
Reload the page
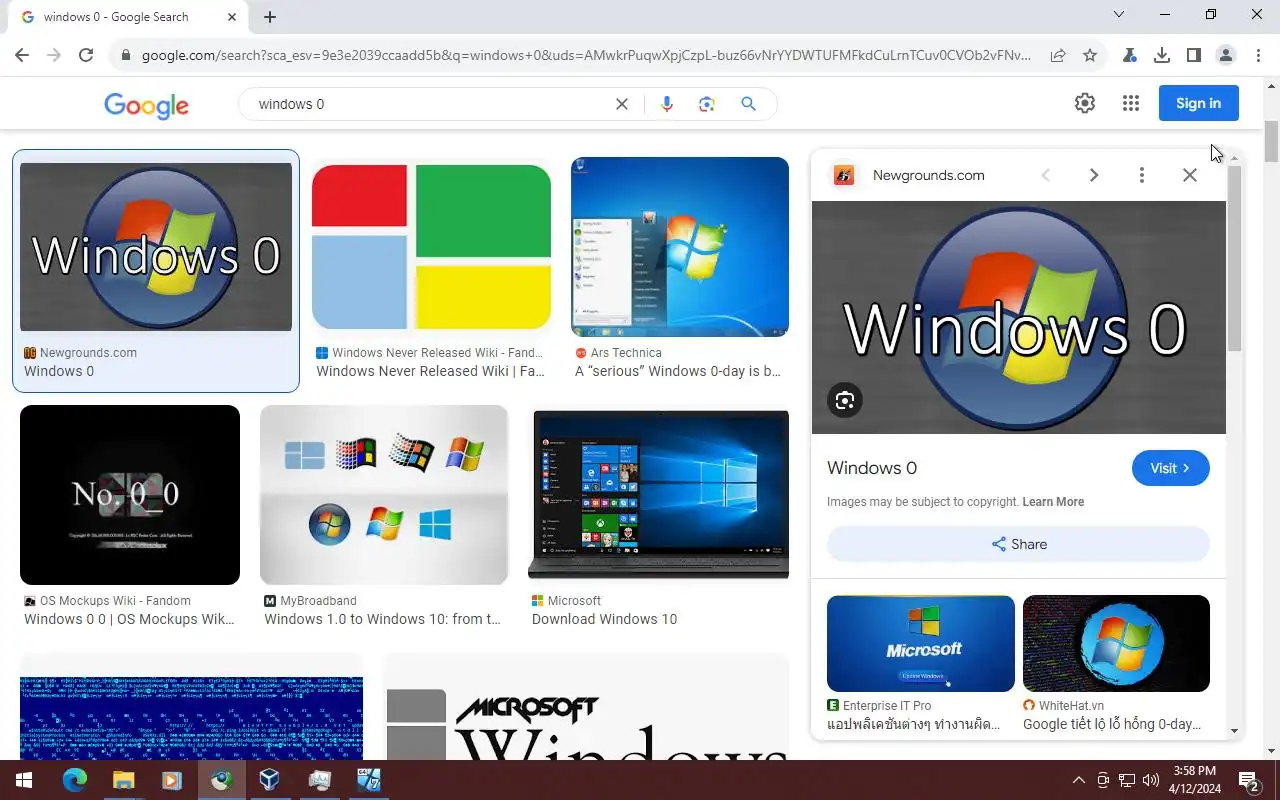(86, 56)
